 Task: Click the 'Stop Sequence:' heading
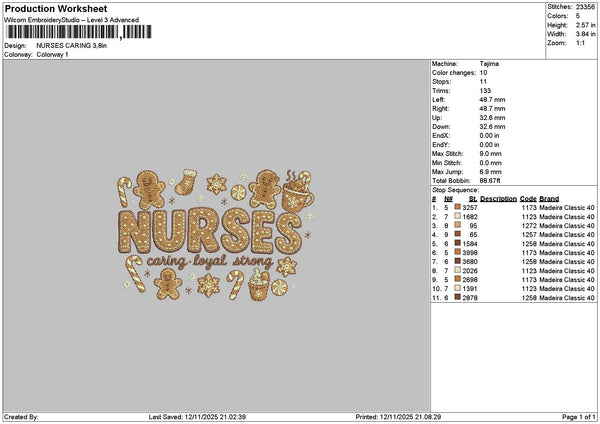coord(455,190)
